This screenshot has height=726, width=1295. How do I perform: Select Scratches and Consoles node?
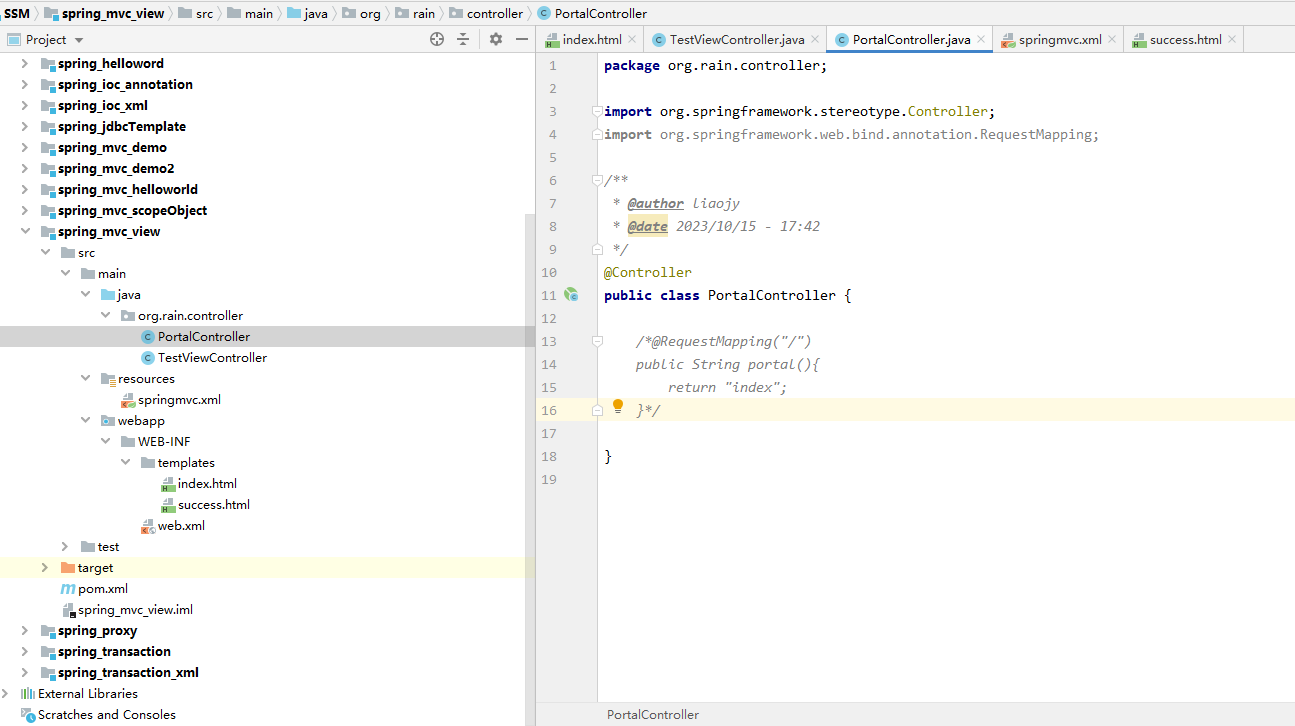106,714
